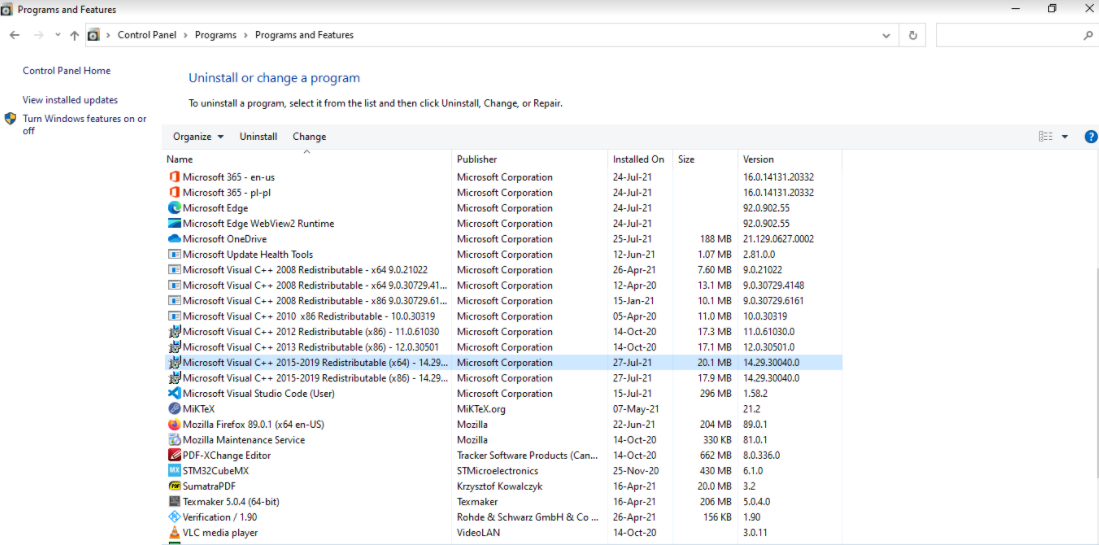Viewport: 1099px width, 545px height.
Task: Click MiKTeX.org publisher cell
Action: [x=481, y=408]
